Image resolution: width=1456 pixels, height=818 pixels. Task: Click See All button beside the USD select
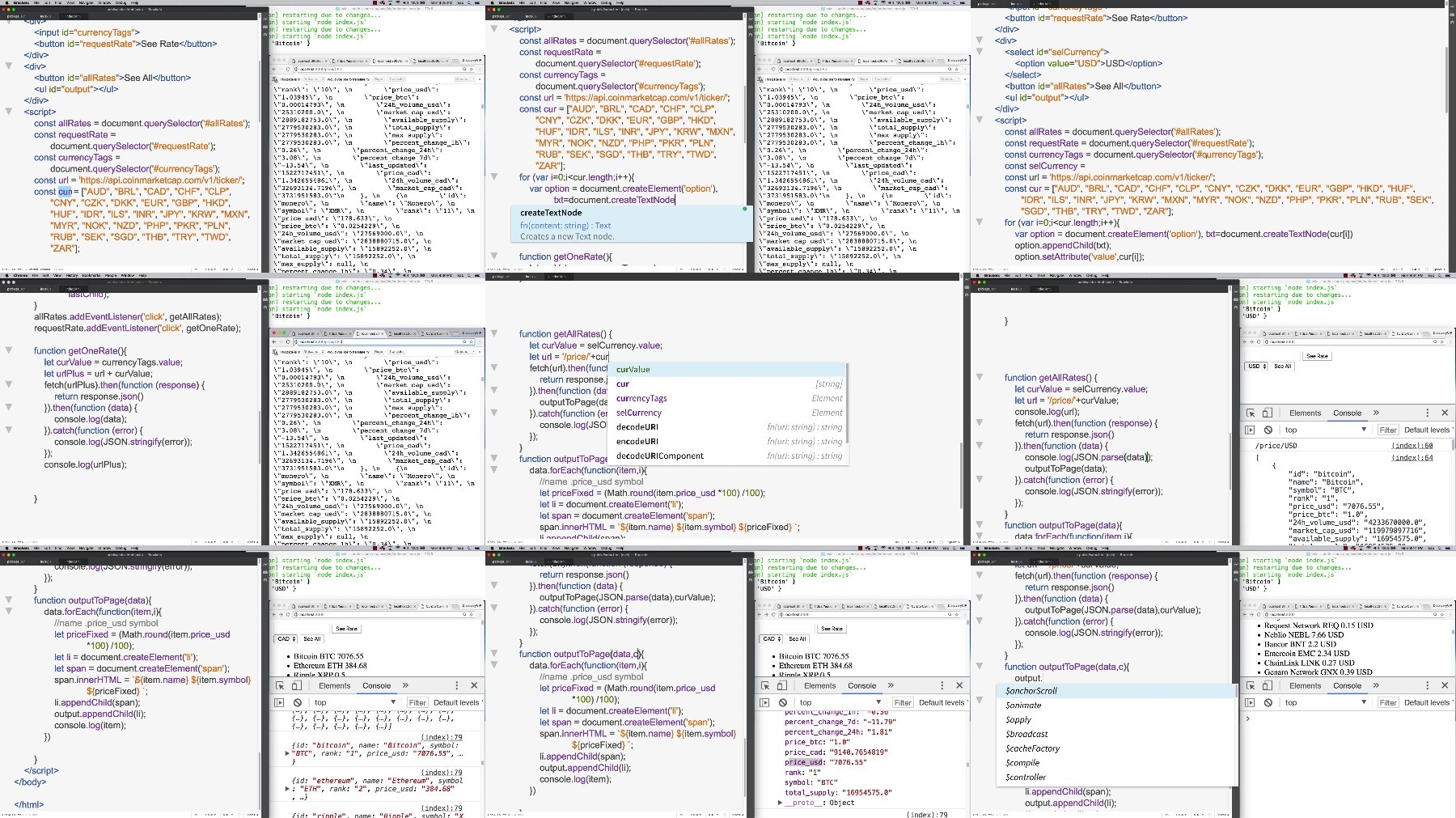[1283, 366]
